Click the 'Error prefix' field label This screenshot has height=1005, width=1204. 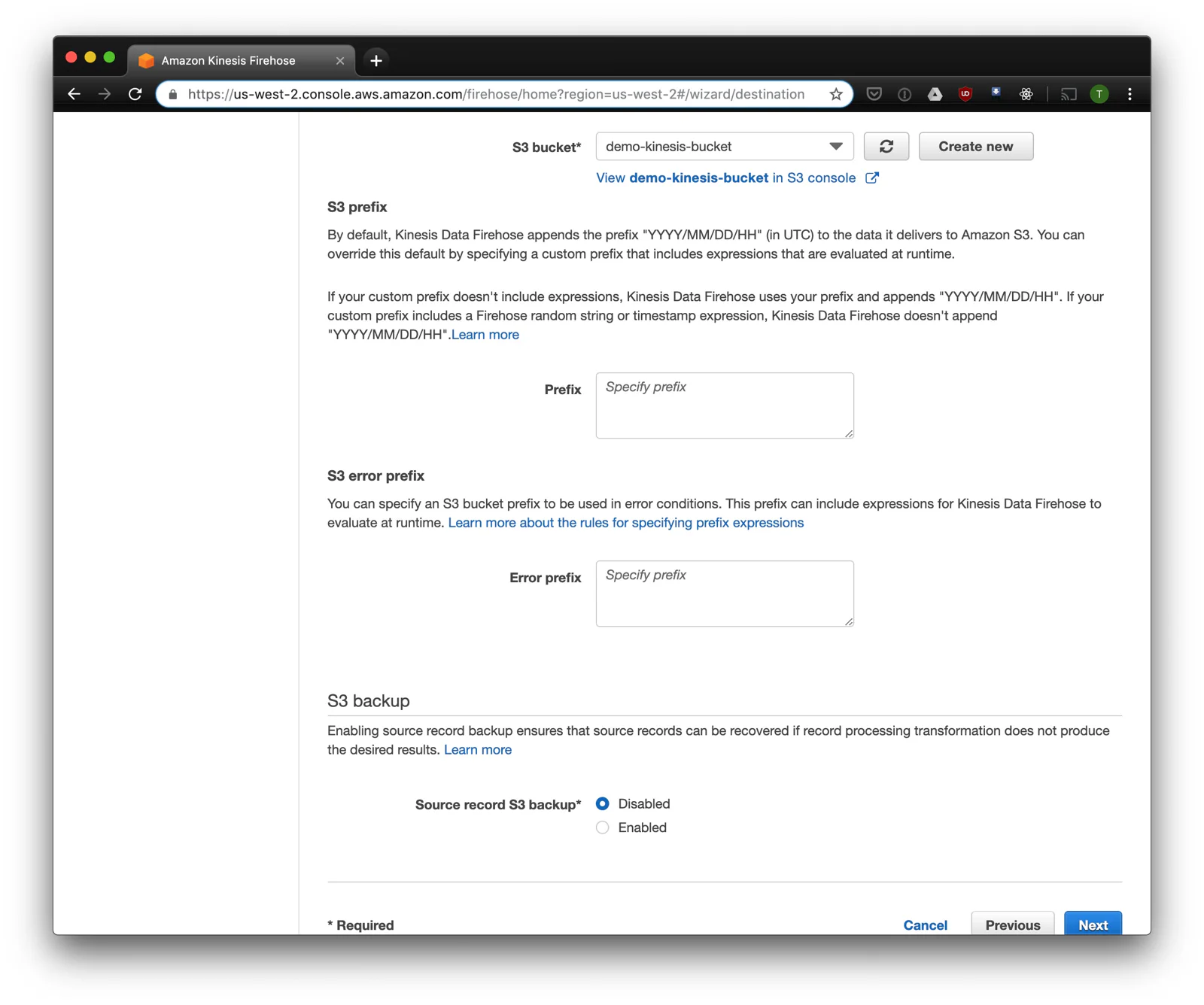click(x=546, y=578)
